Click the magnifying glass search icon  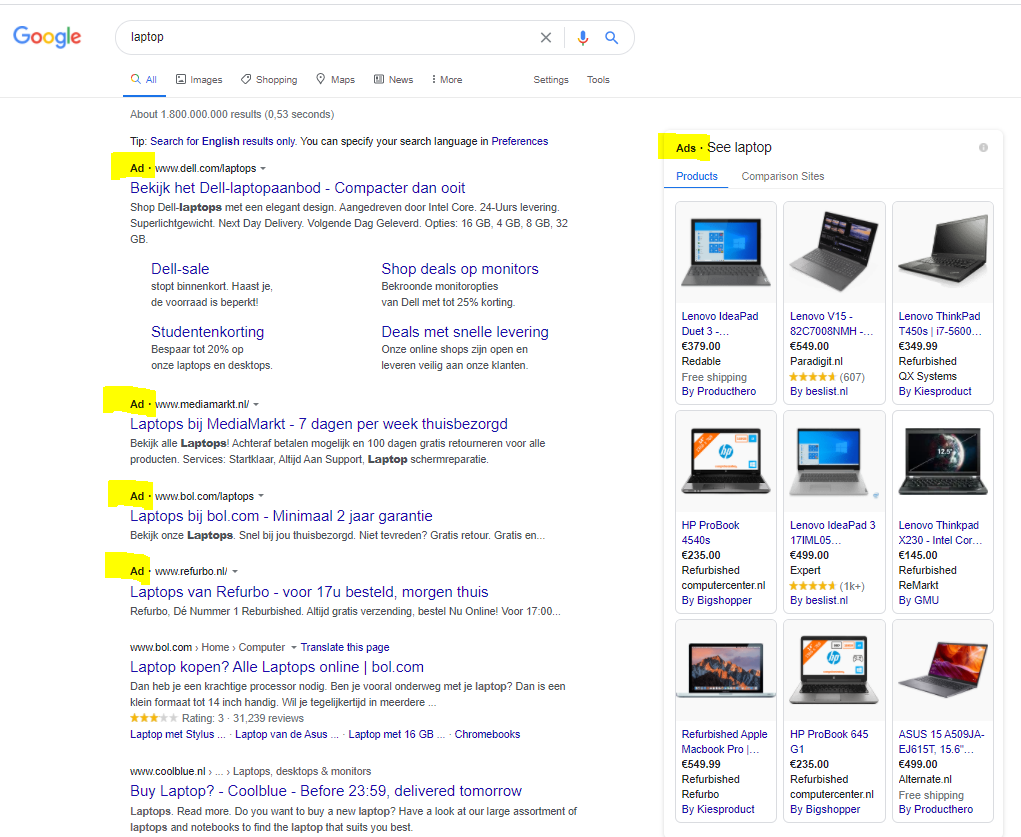[613, 37]
